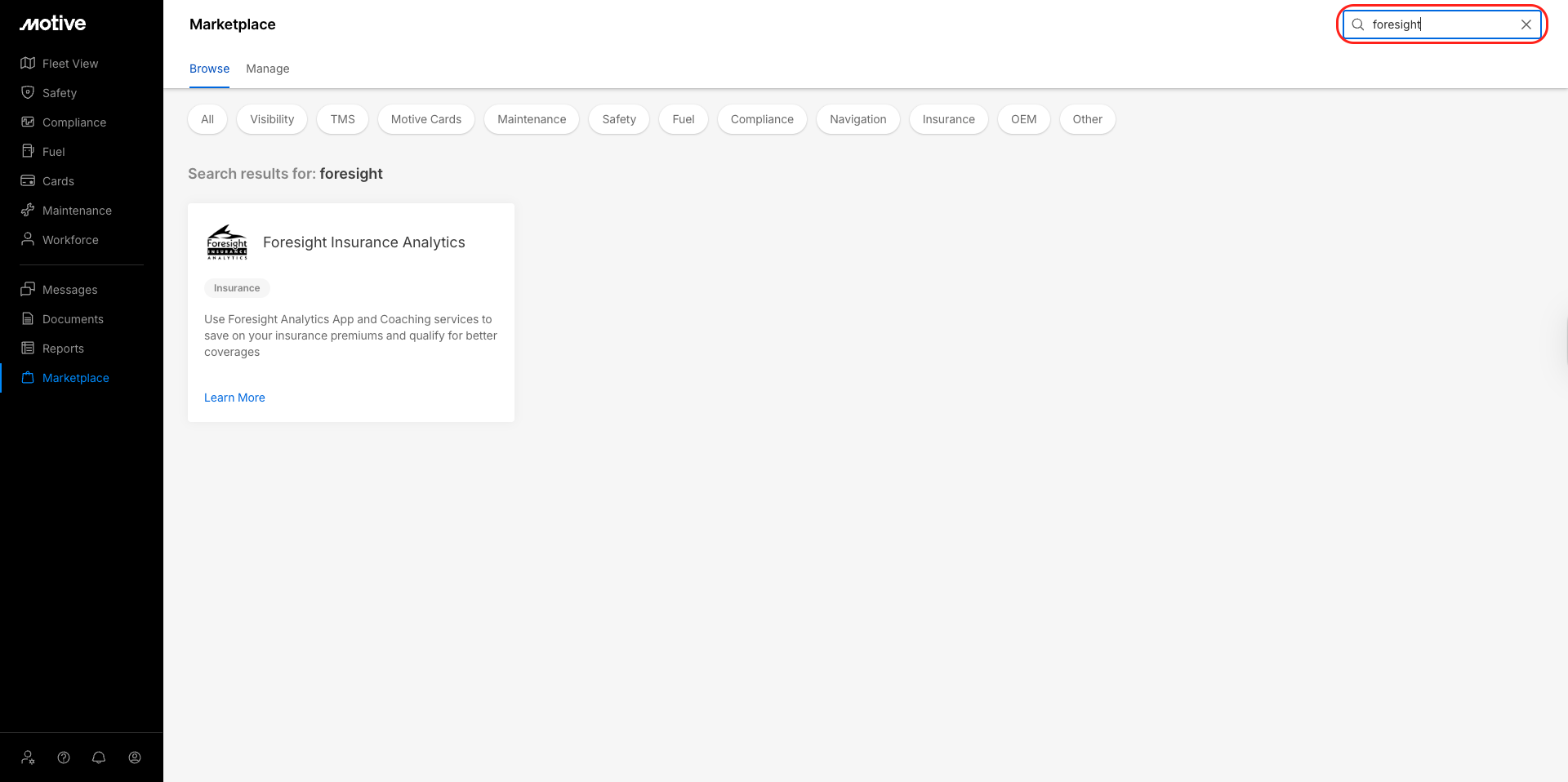Switch to the Manage tab
The image size is (1568, 782).
click(x=268, y=69)
